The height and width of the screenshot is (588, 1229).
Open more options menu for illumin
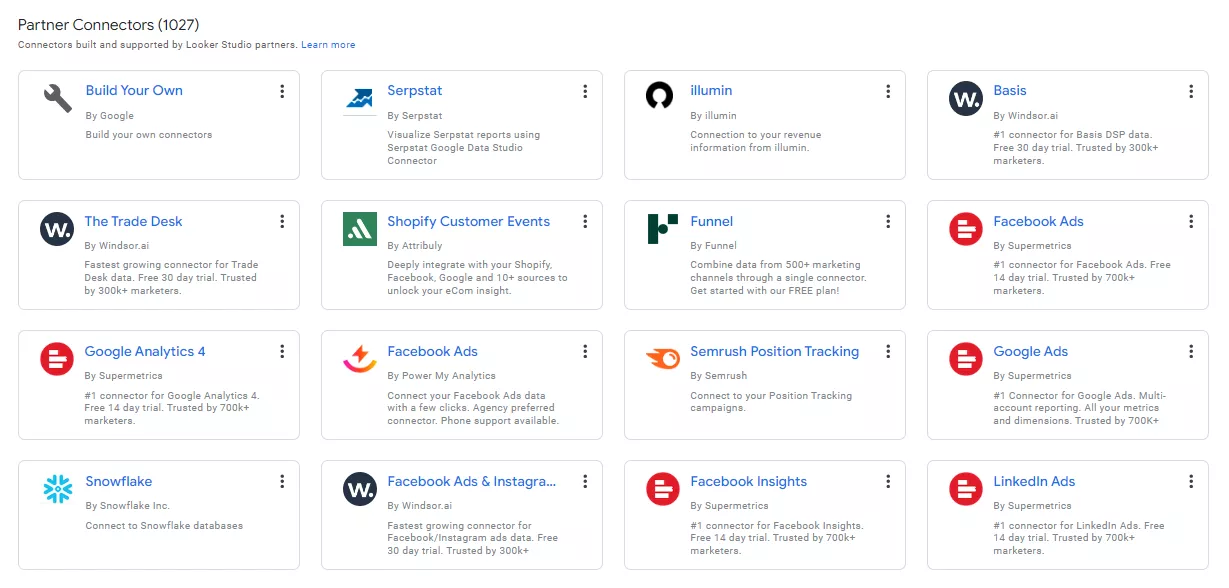pyautogui.click(x=888, y=91)
